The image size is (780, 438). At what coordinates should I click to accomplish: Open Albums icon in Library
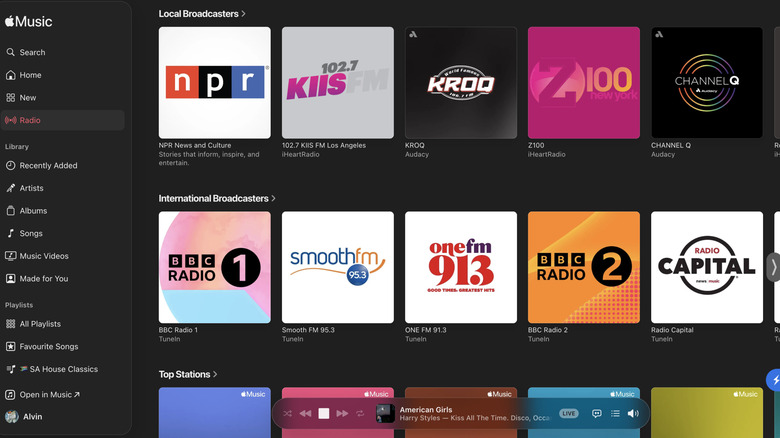click(10, 211)
